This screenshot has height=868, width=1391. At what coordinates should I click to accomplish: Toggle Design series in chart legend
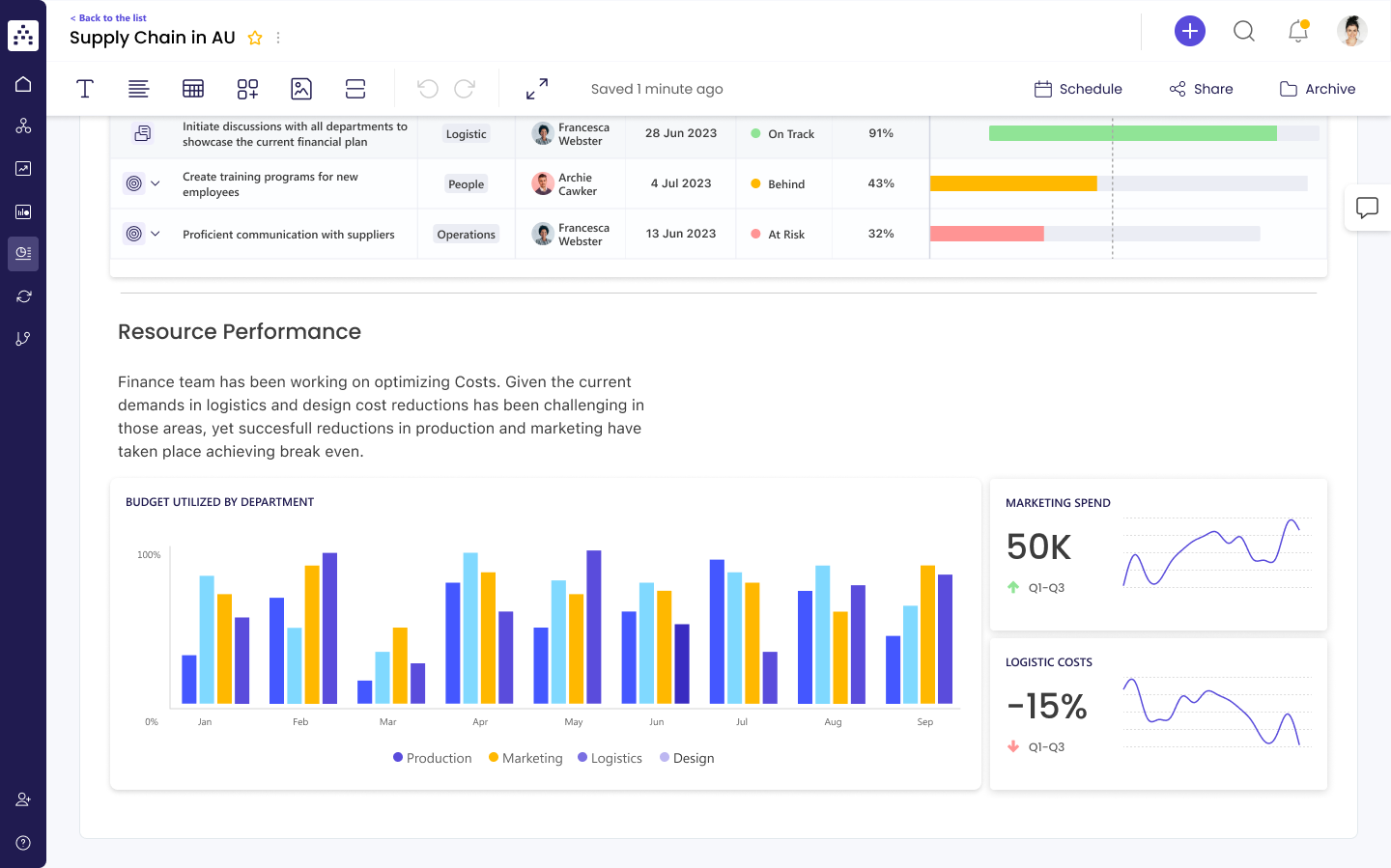[687, 758]
